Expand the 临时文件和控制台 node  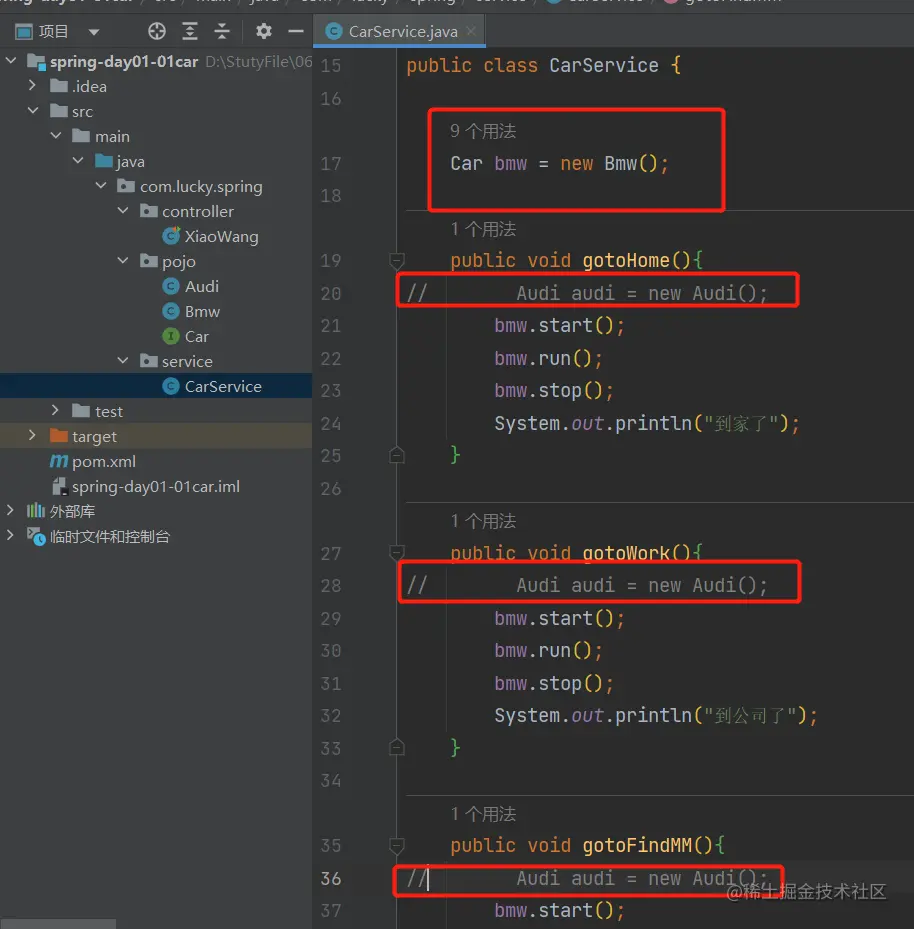[10, 535]
